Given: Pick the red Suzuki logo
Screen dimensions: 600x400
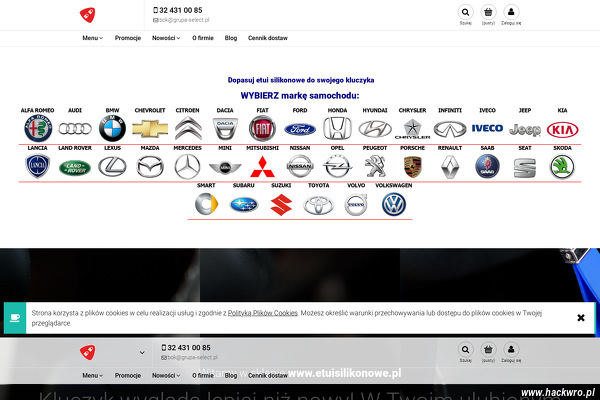Looking at the screenshot, I should click(281, 205).
